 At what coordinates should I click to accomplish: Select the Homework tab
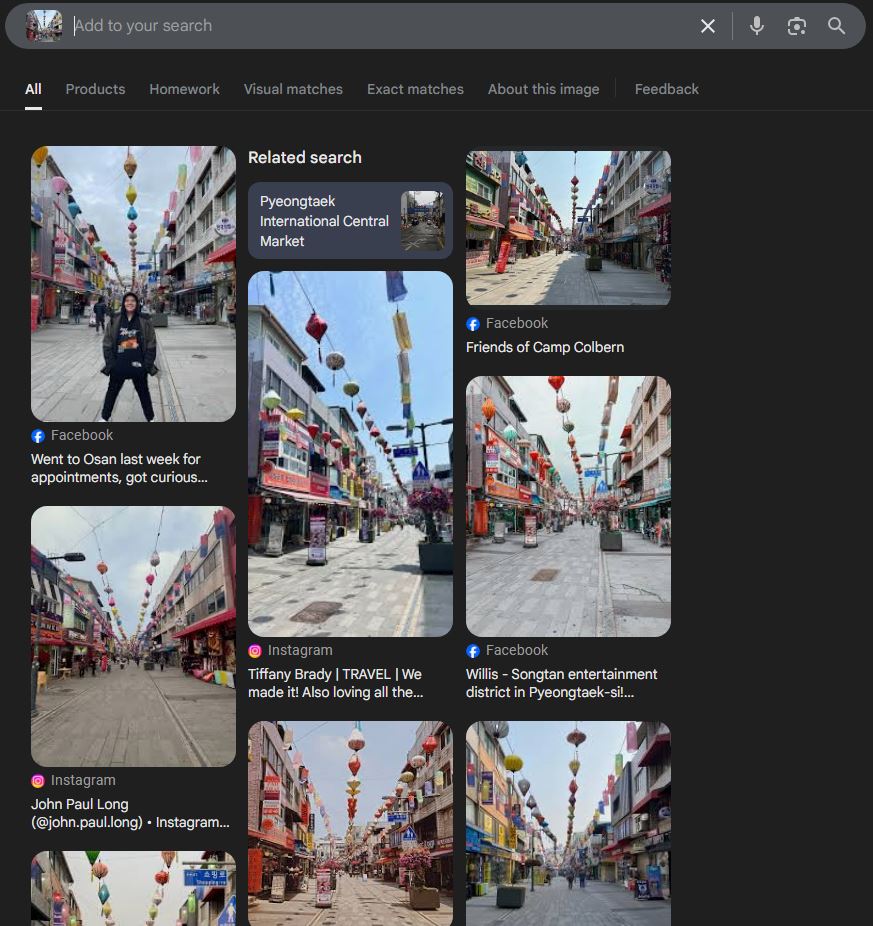(184, 89)
